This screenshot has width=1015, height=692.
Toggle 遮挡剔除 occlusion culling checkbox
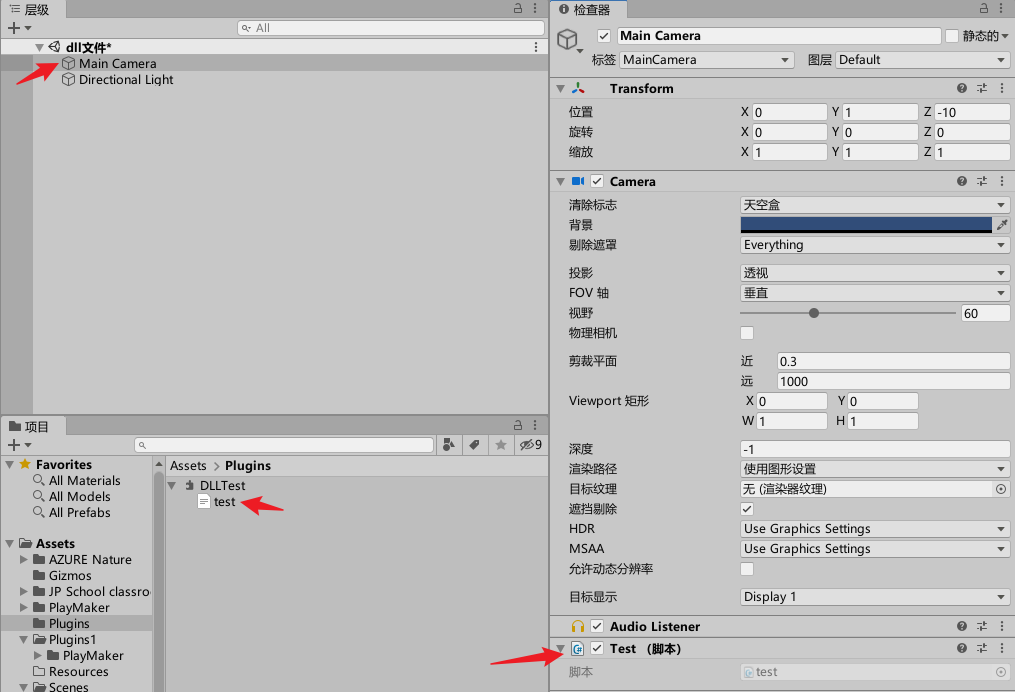[746, 509]
